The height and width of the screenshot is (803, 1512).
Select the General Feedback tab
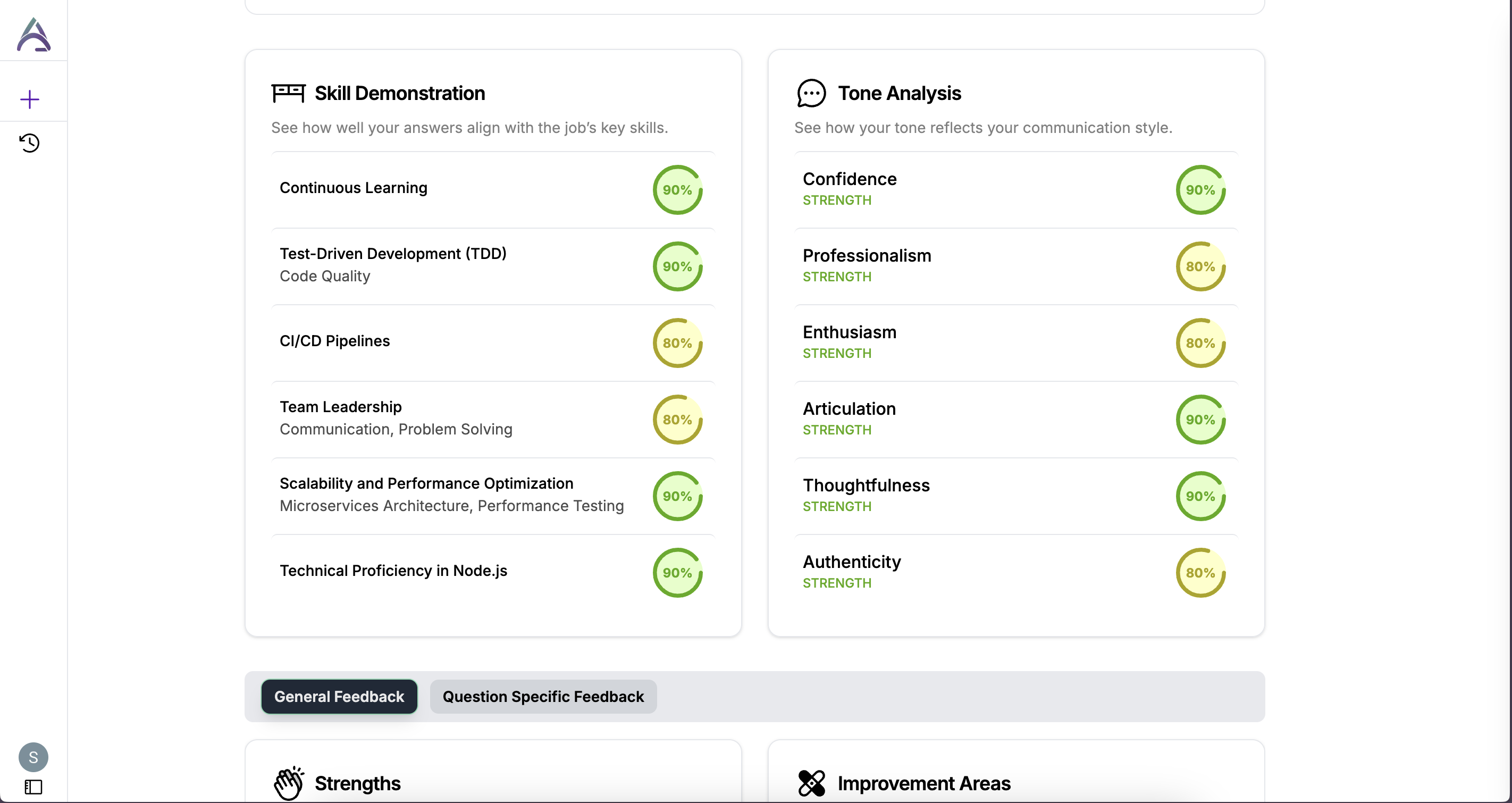pos(339,697)
